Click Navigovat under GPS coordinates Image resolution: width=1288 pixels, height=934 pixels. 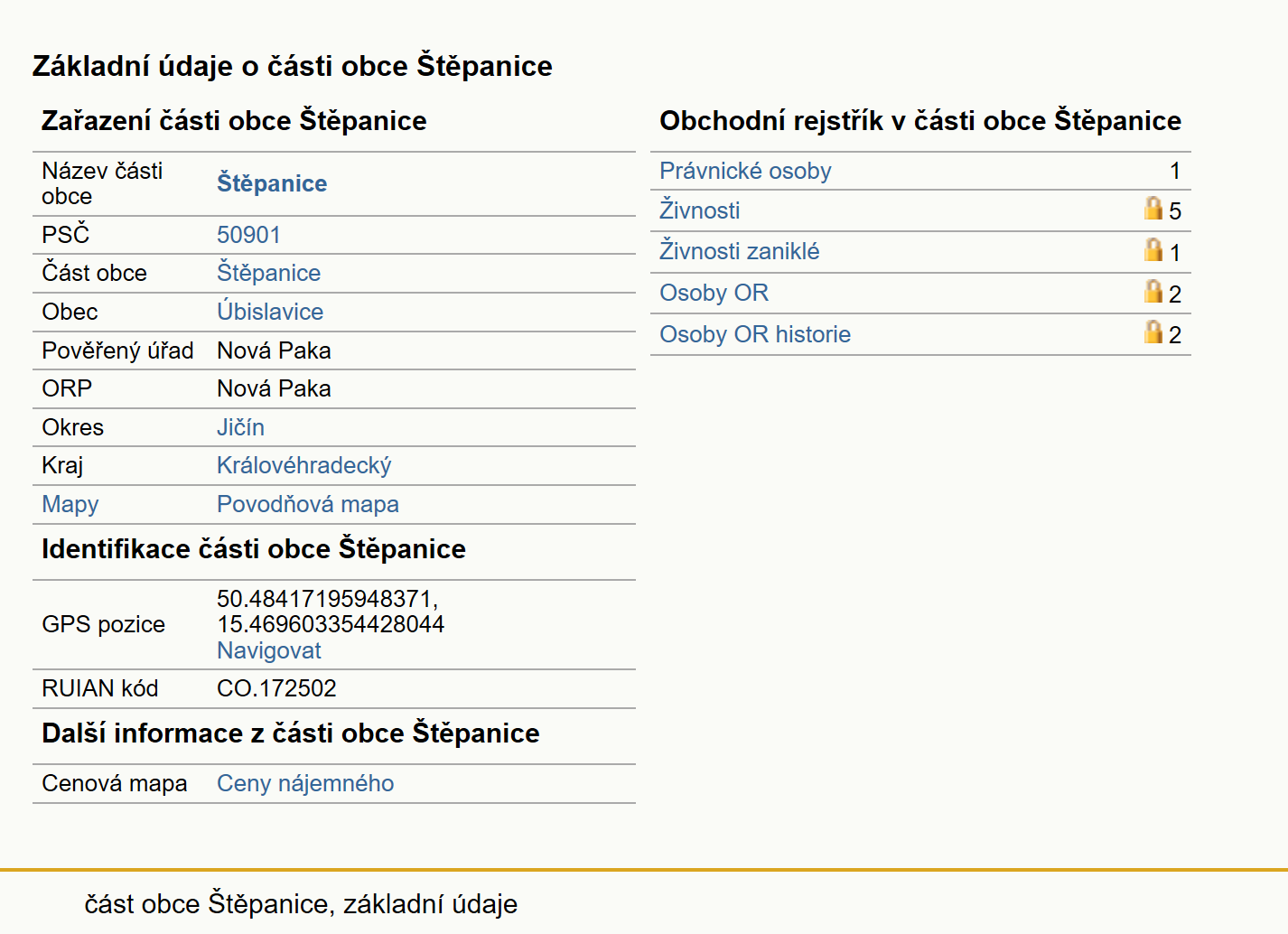[x=269, y=650]
